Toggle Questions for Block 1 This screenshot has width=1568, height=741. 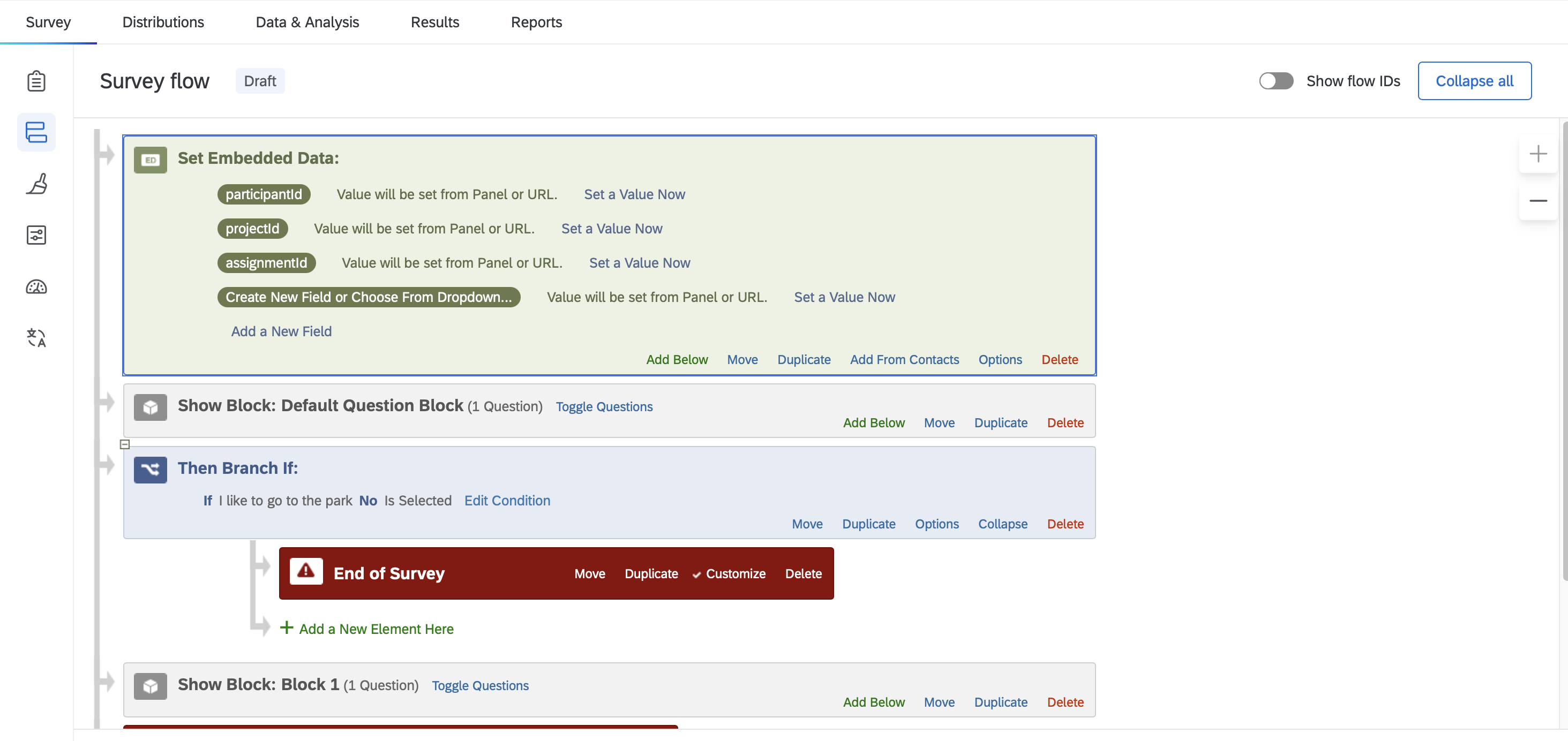pos(479,686)
